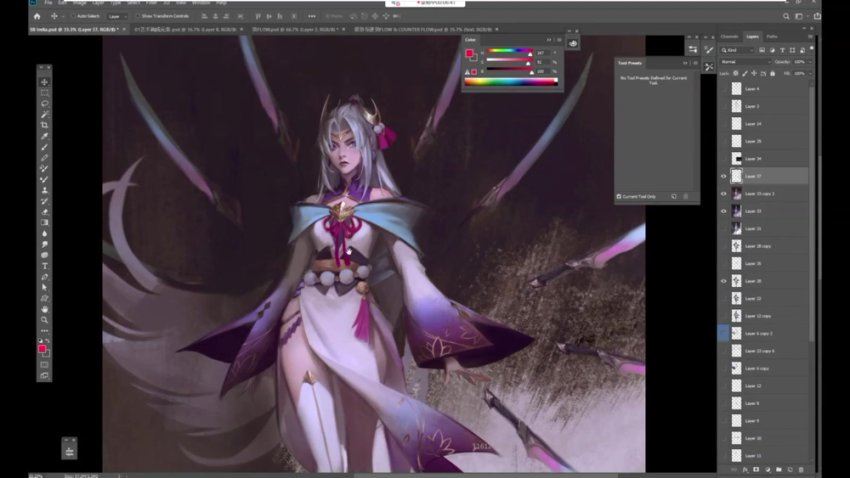The width and height of the screenshot is (850, 478).
Task: Select the Move tool in toolbox
Action: click(44, 82)
